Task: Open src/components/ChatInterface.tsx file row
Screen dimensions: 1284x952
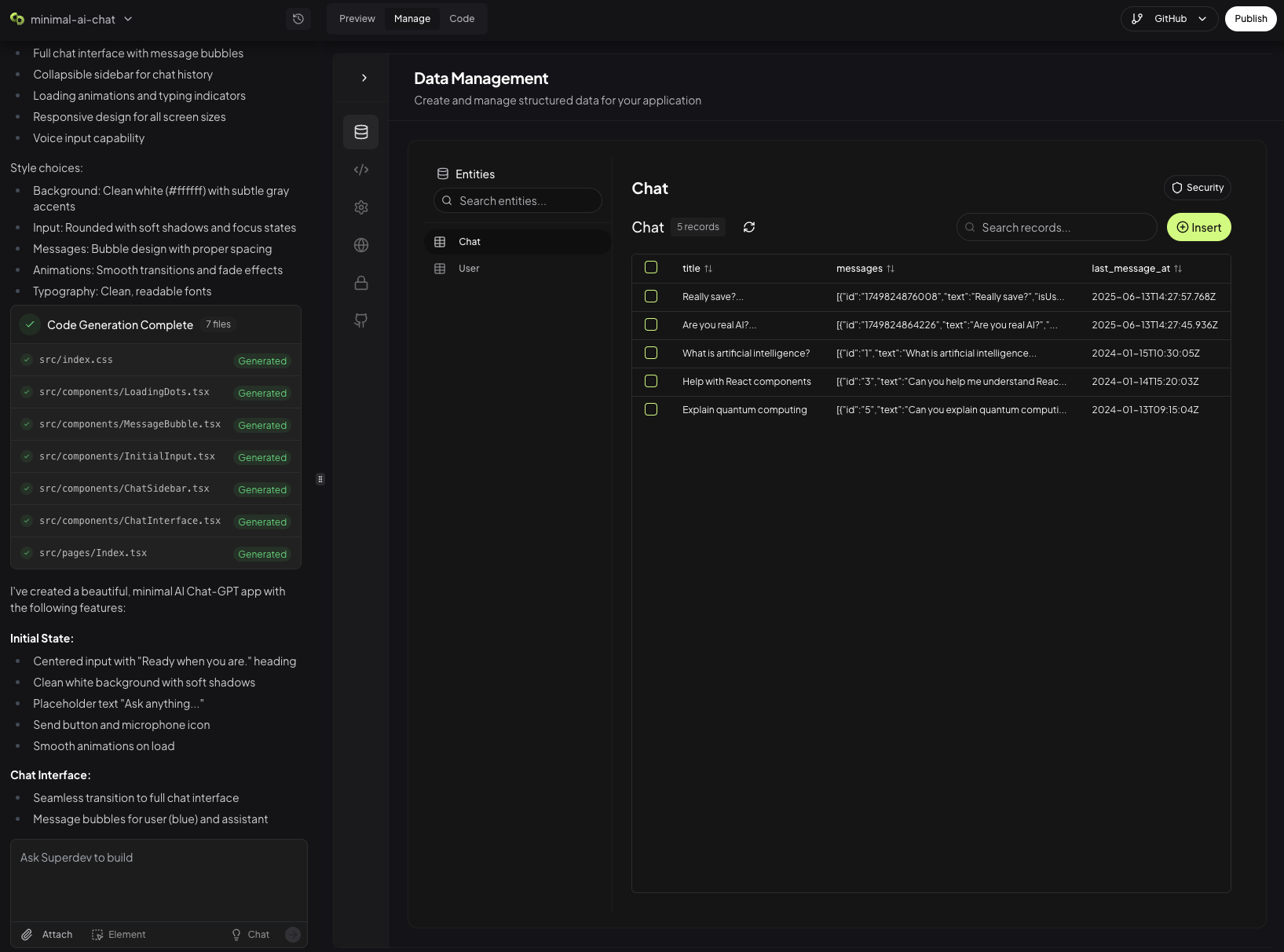Action: point(155,521)
